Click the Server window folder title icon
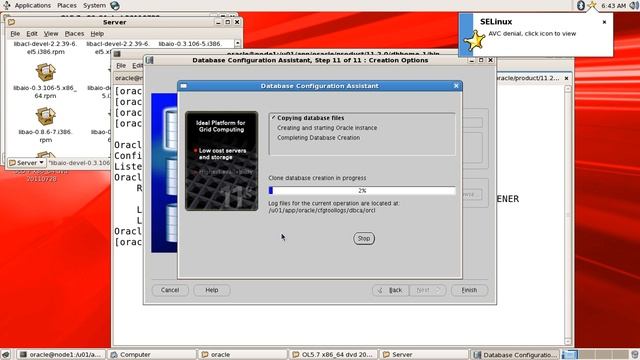This screenshot has width=640, height=360. 11,22
